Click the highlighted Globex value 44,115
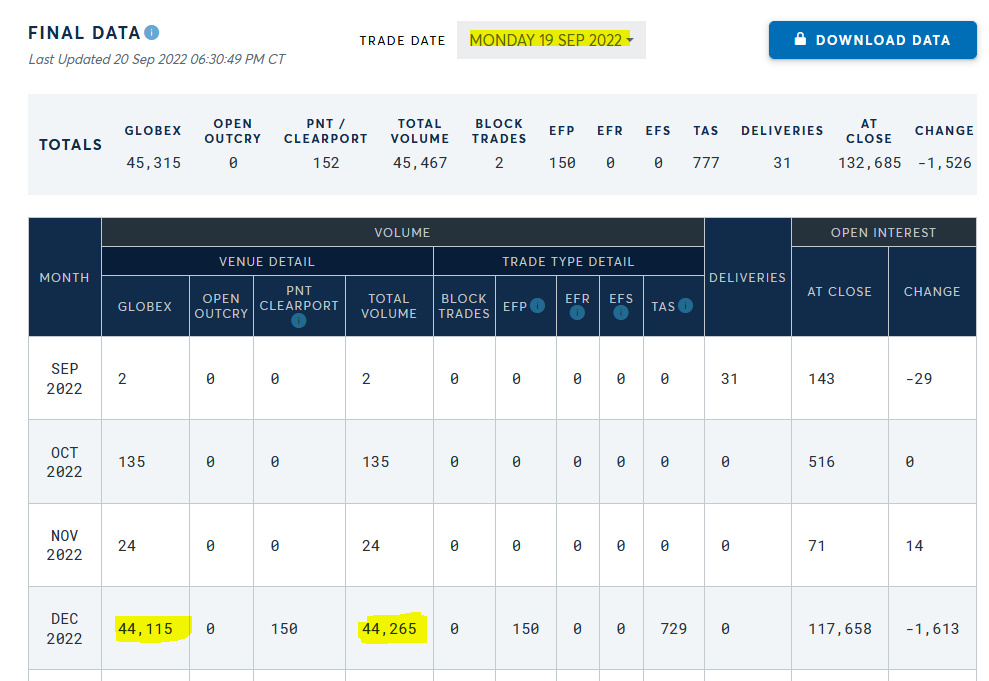Image resolution: width=989 pixels, height=681 pixels. click(x=146, y=629)
